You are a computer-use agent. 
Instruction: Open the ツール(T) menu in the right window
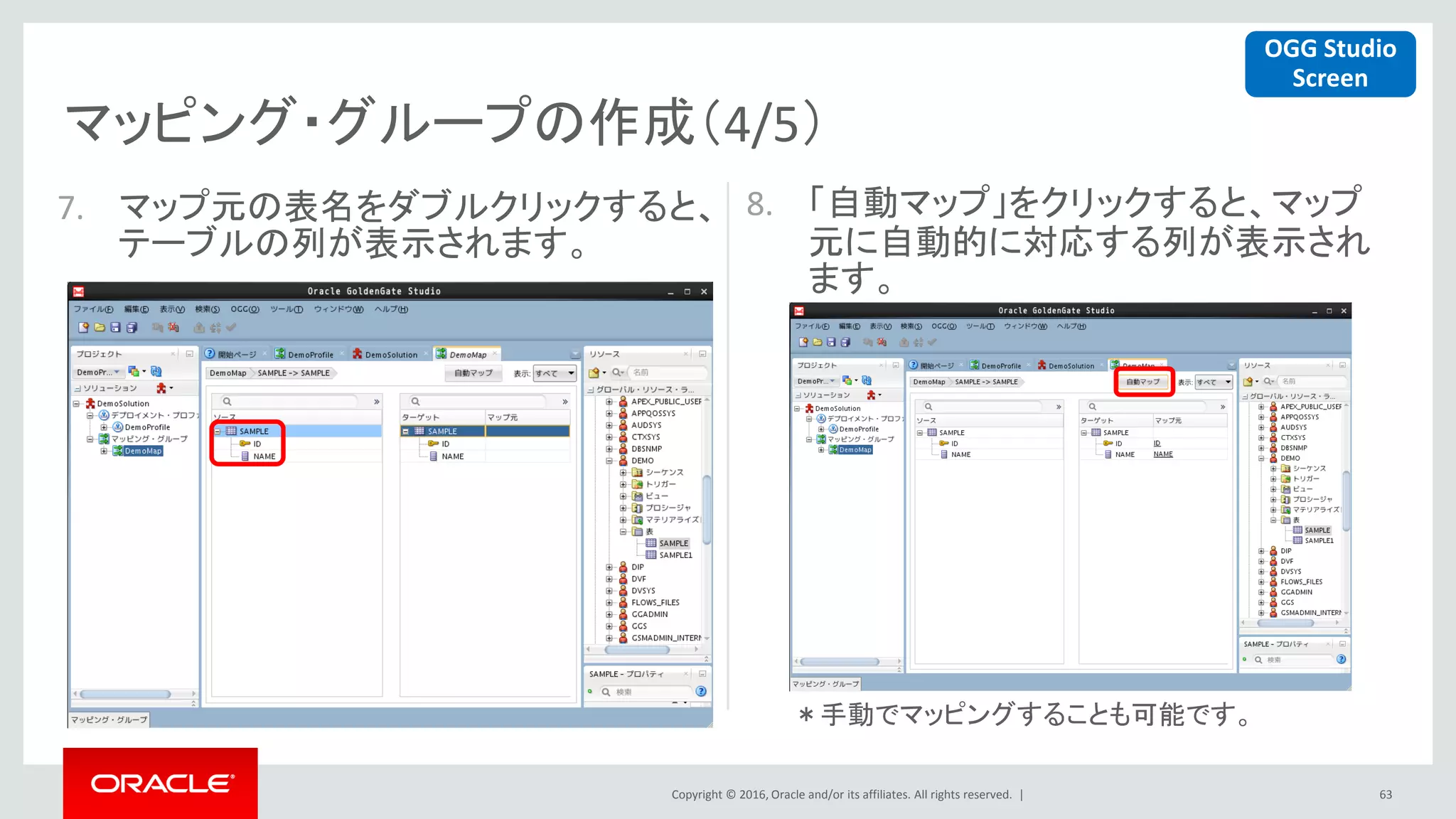980,326
